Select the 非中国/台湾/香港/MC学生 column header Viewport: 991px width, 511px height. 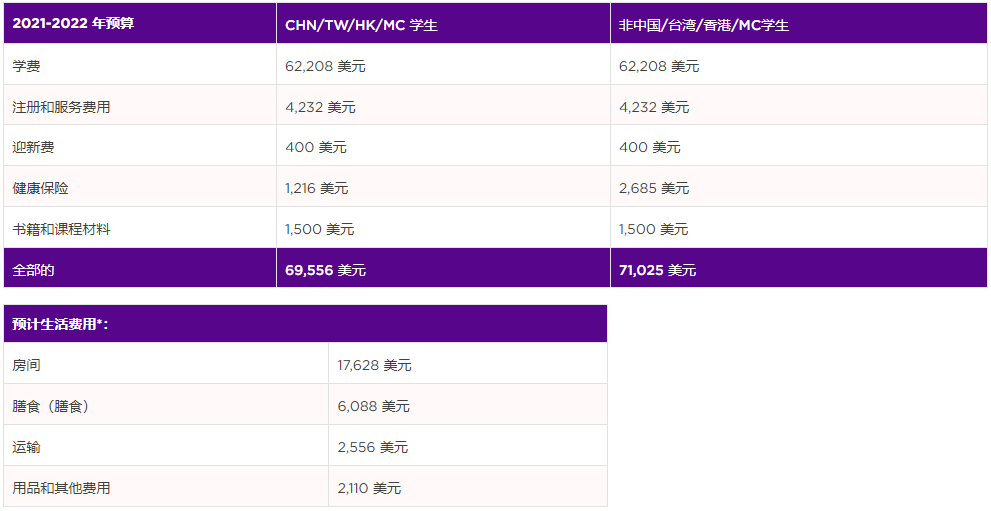[704, 25]
